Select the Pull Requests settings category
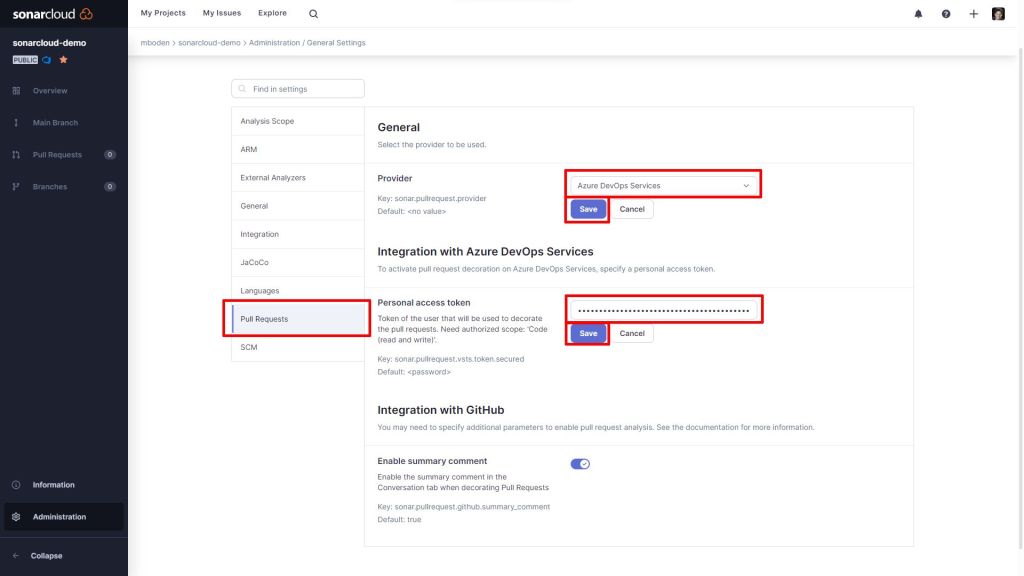The width and height of the screenshot is (1024, 576). click(298, 319)
